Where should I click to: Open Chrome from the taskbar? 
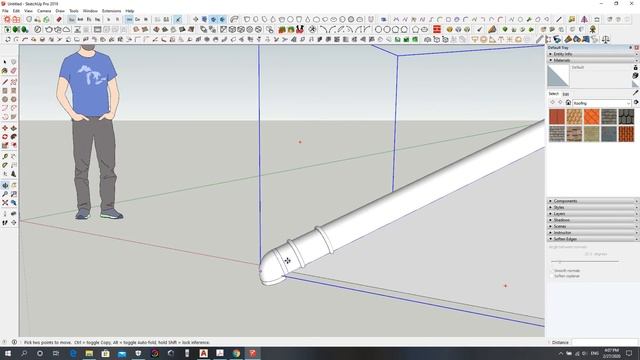(x=236, y=353)
